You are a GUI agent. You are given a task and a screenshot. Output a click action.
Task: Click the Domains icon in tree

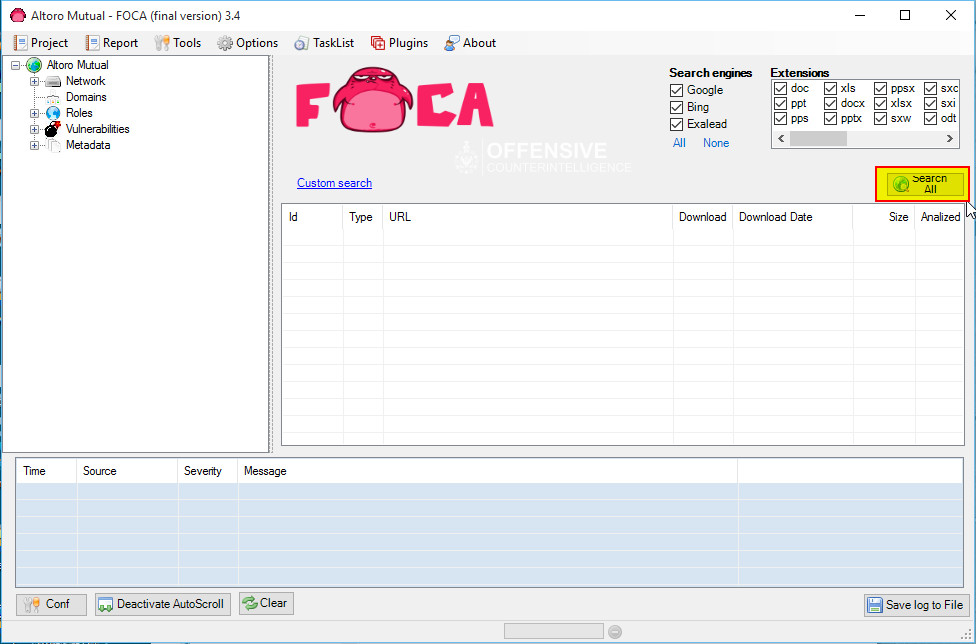[x=54, y=98]
